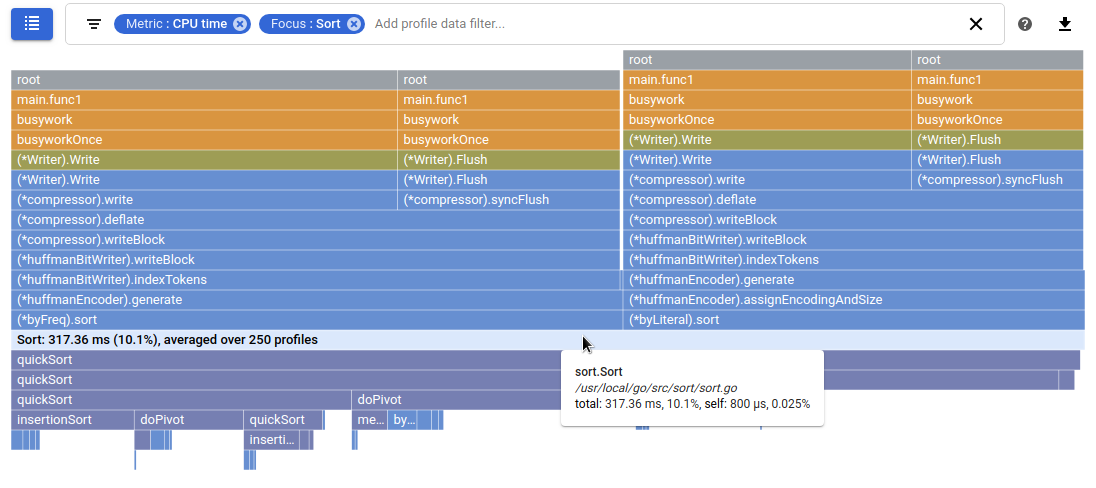Click the blue list view icon button
The width and height of the screenshot is (1096, 488).
pyautogui.click(x=32, y=23)
